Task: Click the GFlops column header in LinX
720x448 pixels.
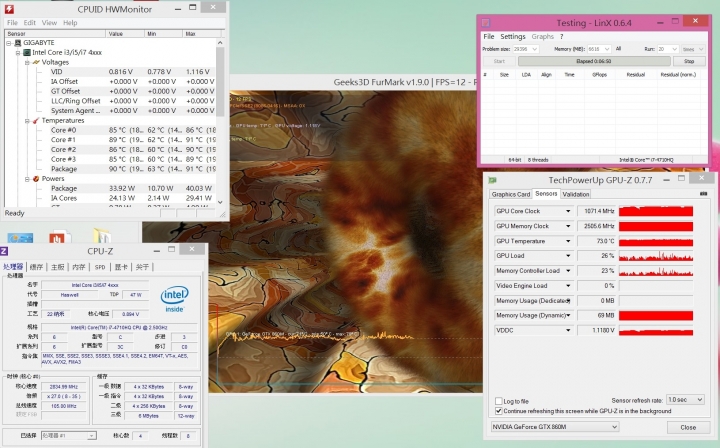Action: tap(599, 74)
